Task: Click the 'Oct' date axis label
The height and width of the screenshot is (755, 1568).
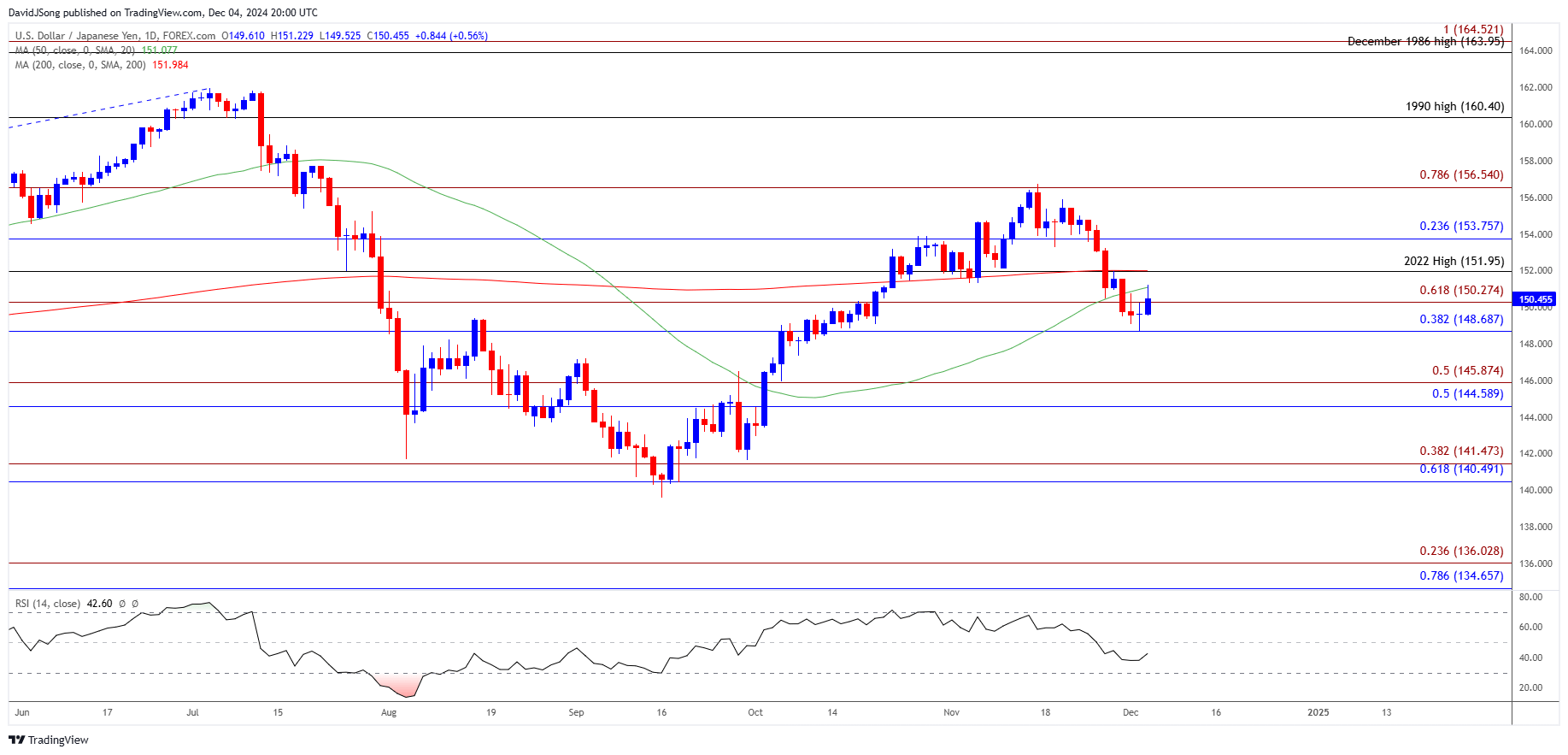Action: coord(755,712)
